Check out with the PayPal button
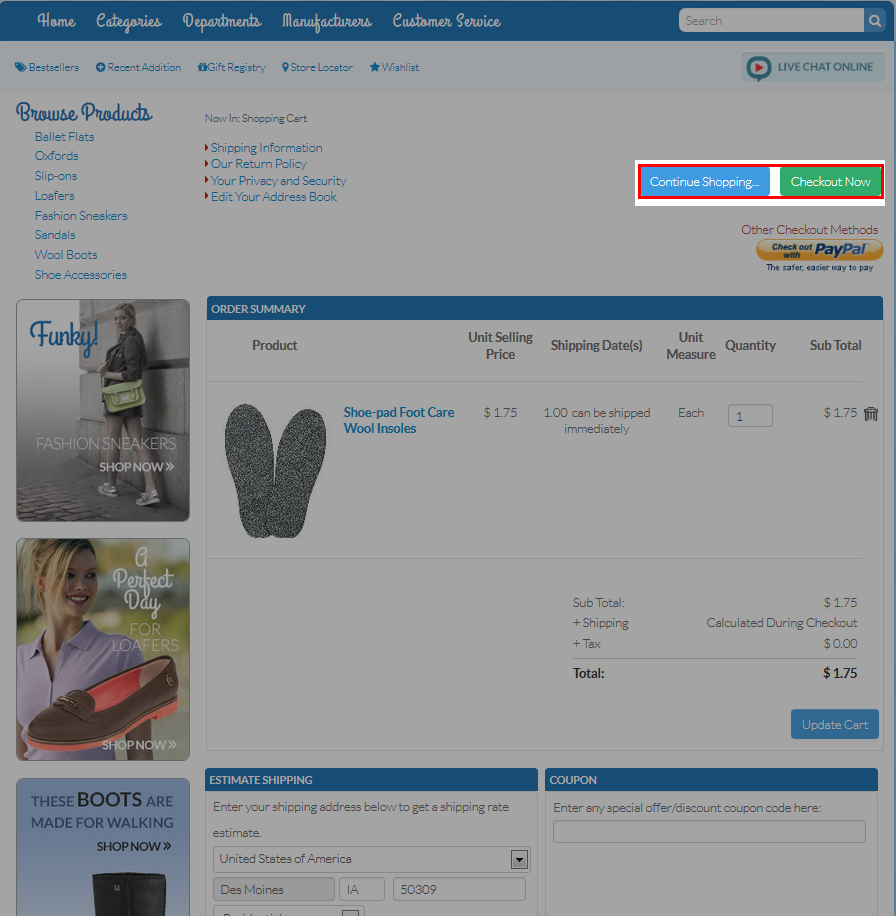The width and height of the screenshot is (896, 916). click(819, 250)
